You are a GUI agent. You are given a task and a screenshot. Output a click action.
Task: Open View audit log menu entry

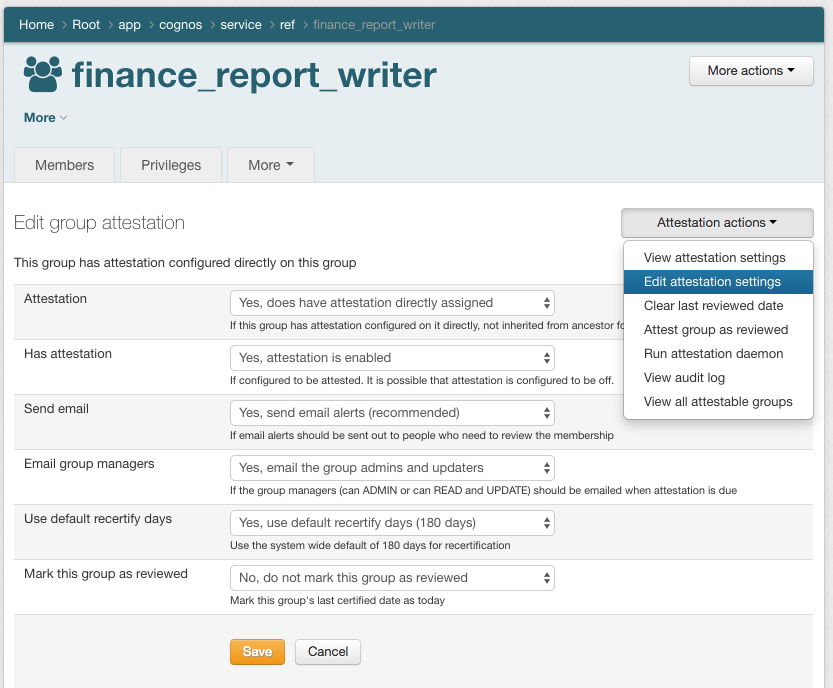[683, 378]
